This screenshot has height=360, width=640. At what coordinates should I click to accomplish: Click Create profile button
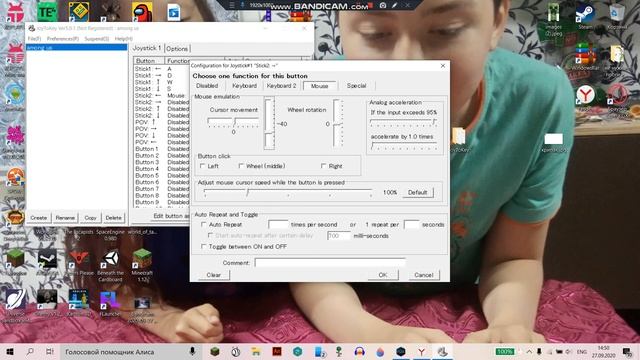(39, 218)
